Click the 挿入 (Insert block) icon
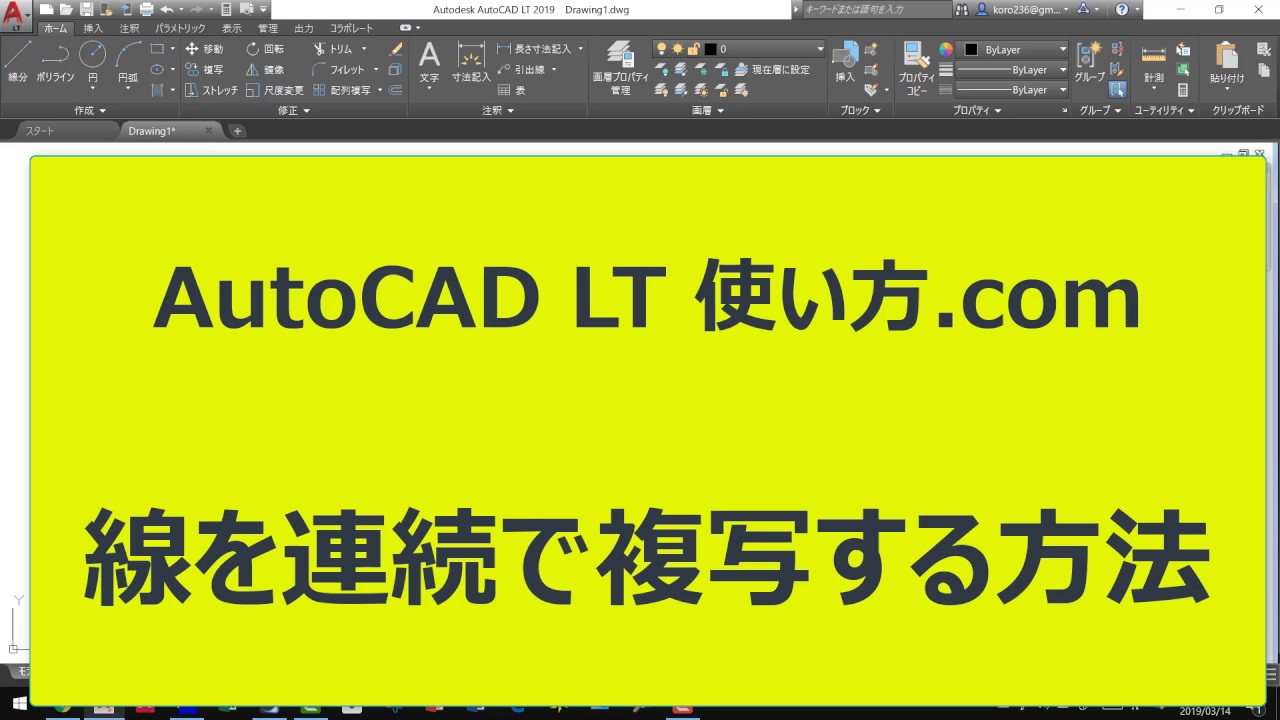This screenshot has width=1280, height=720. pos(846,62)
